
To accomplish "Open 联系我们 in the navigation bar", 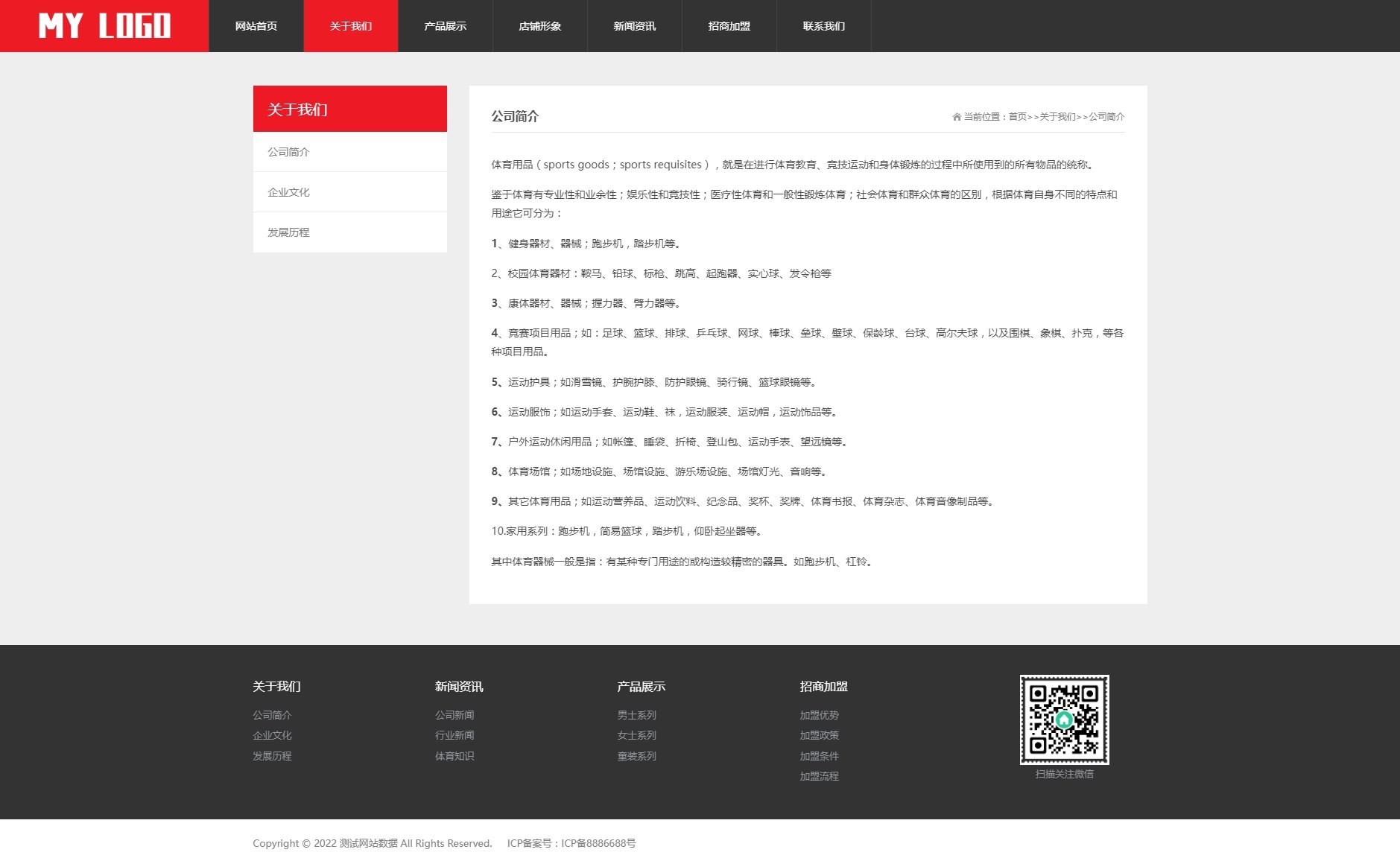I will 823,26.
